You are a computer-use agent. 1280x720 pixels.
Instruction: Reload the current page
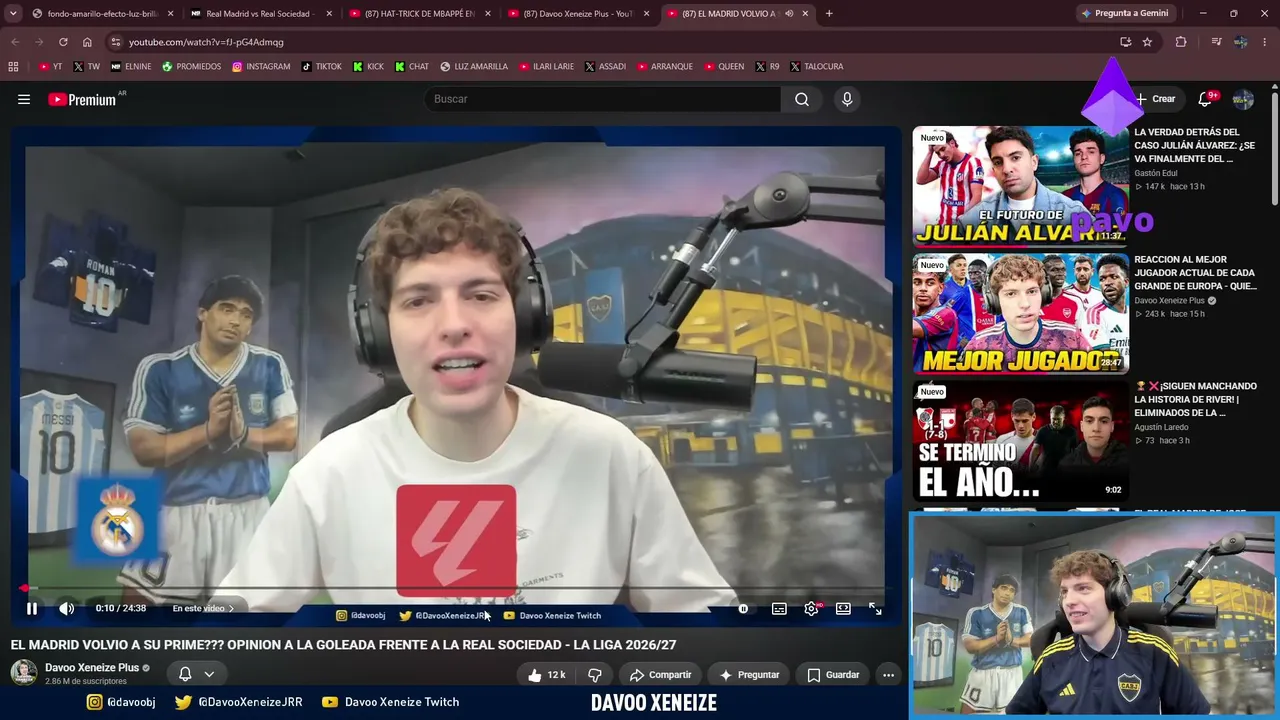[63, 42]
